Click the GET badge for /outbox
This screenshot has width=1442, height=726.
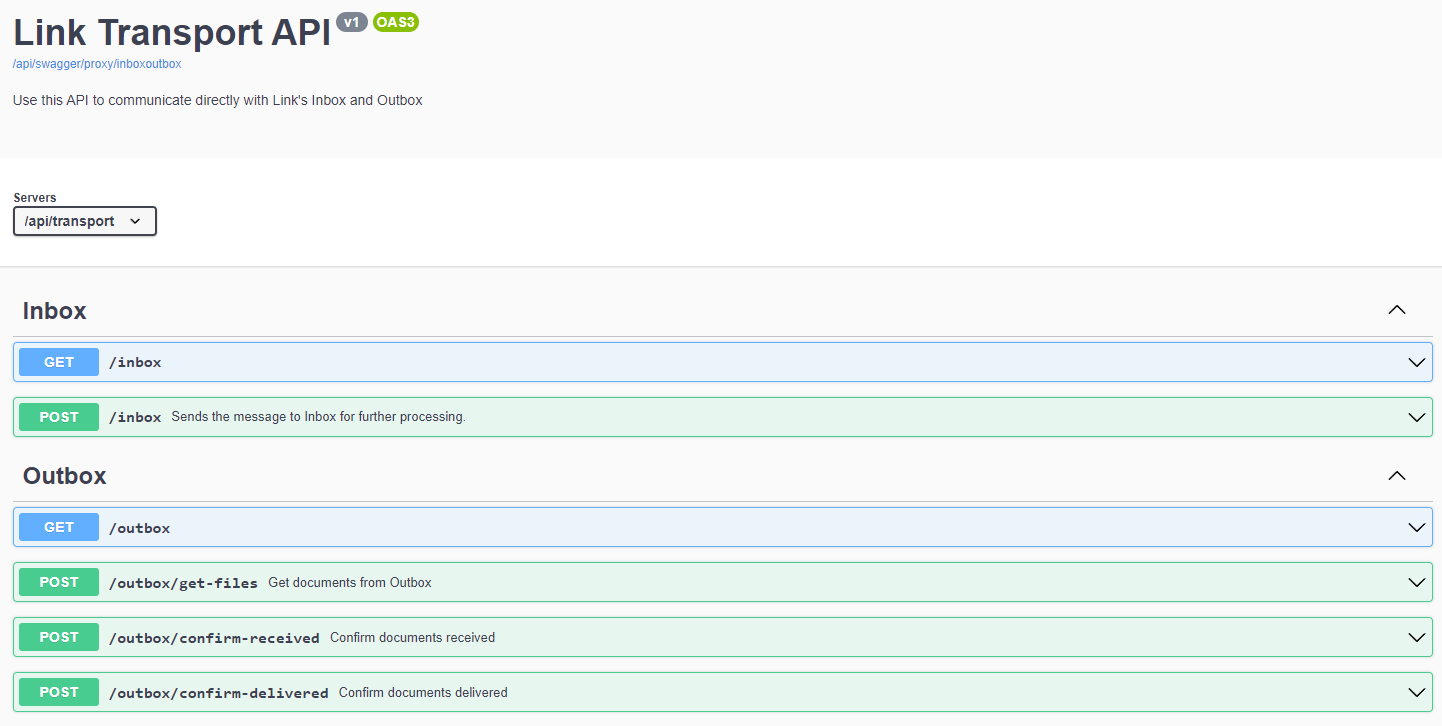[x=59, y=527]
